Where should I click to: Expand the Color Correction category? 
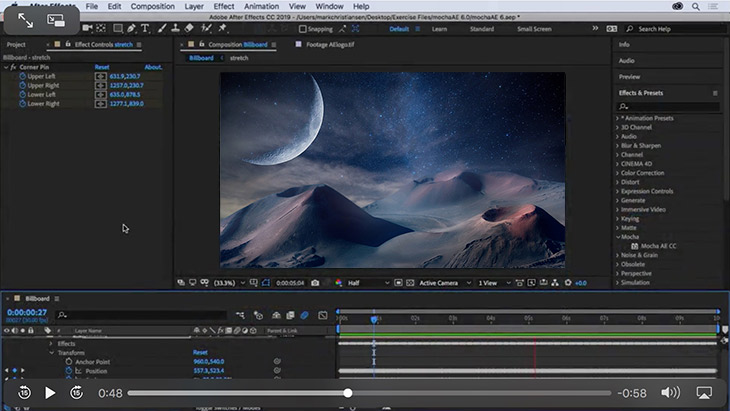[617, 173]
